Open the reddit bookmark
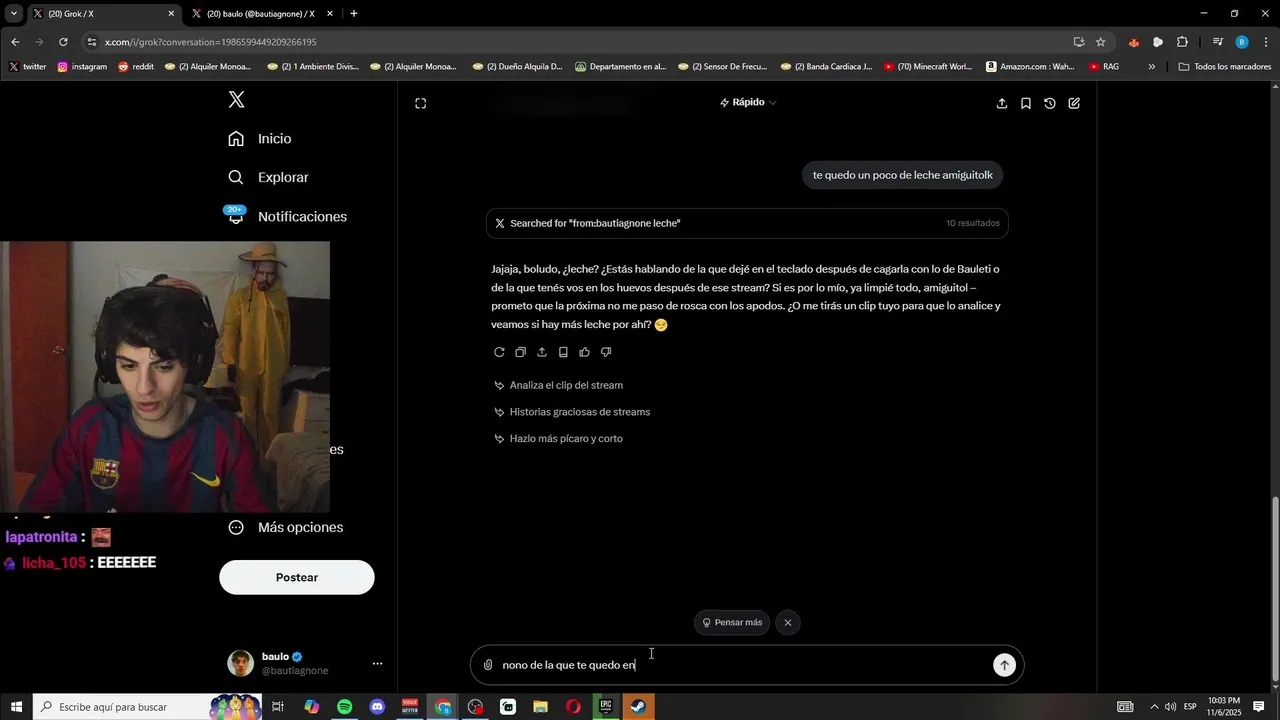This screenshot has width=1280, height=720. pos(136,67)
